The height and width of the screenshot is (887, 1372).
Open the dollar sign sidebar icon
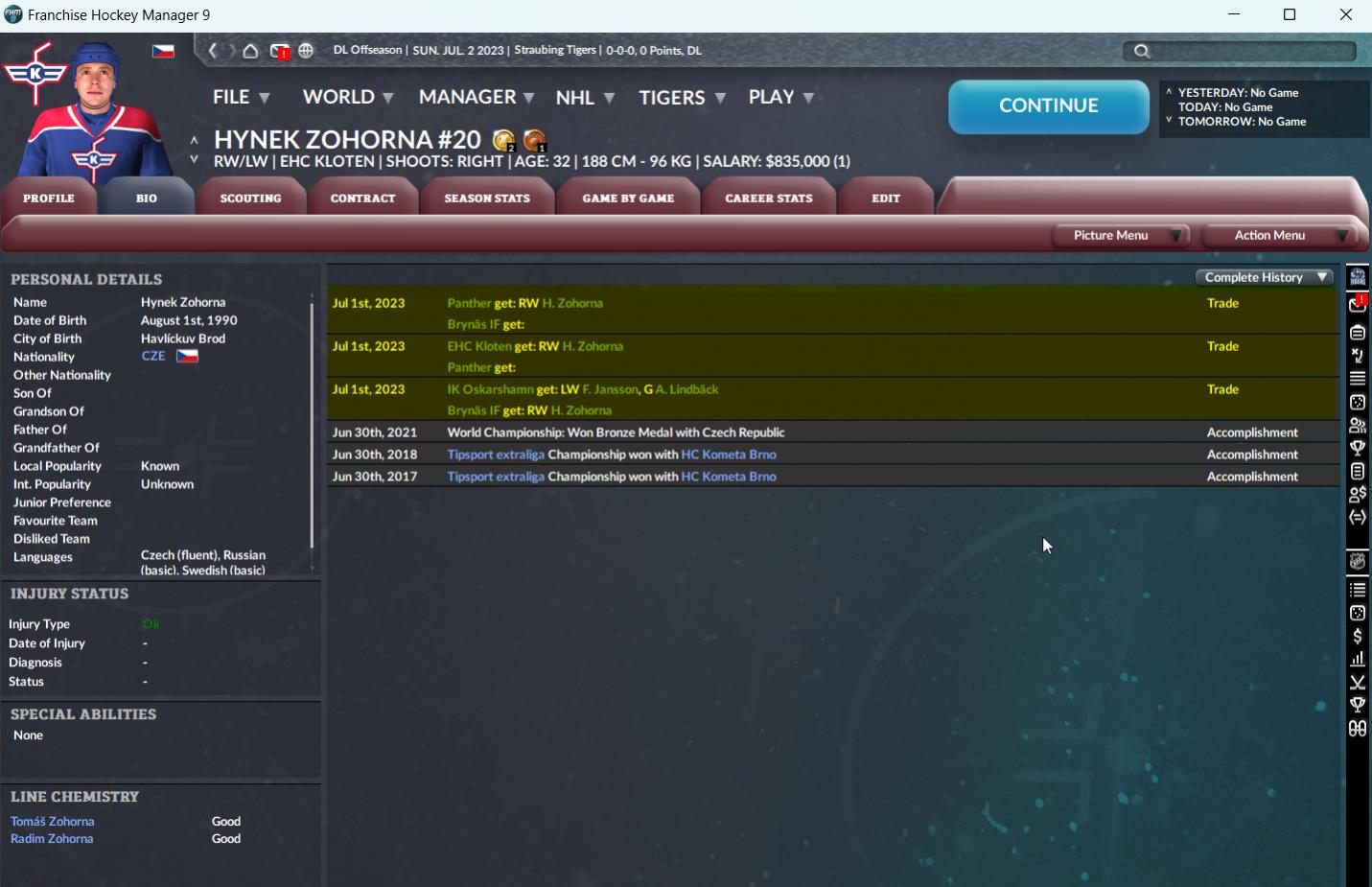click(x=1358, y=636)
